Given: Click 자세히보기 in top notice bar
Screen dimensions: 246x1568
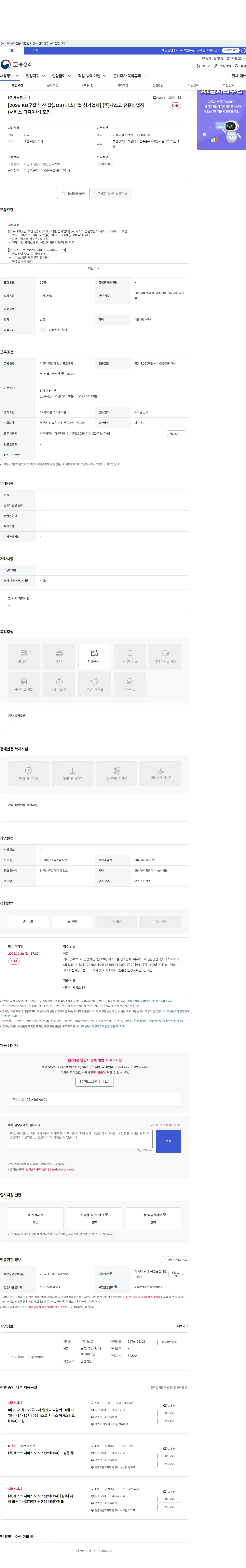Looking at the screenshot, I should click(231, 51).
